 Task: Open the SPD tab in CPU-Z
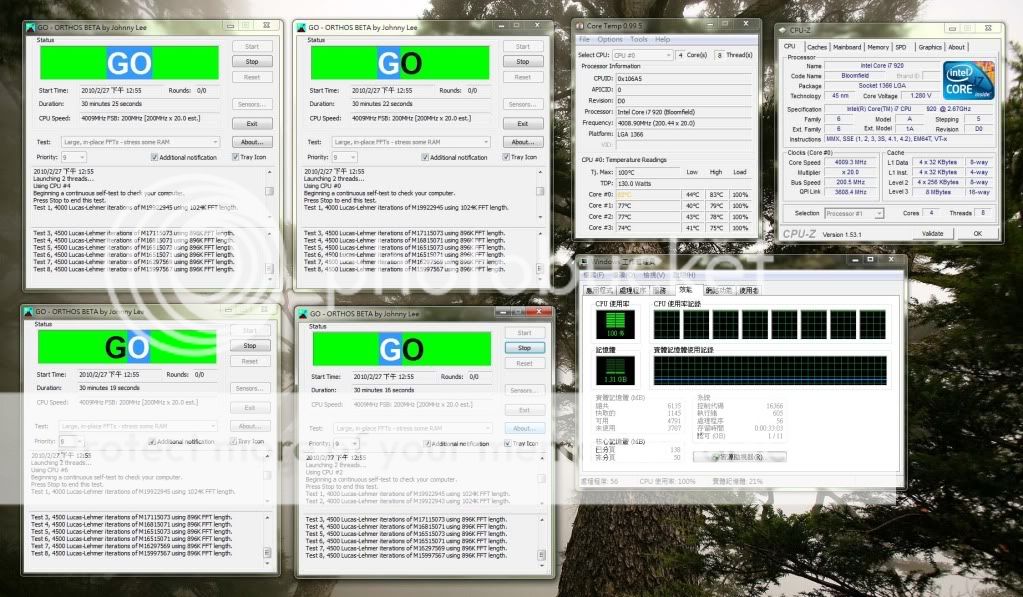[901, 47]
